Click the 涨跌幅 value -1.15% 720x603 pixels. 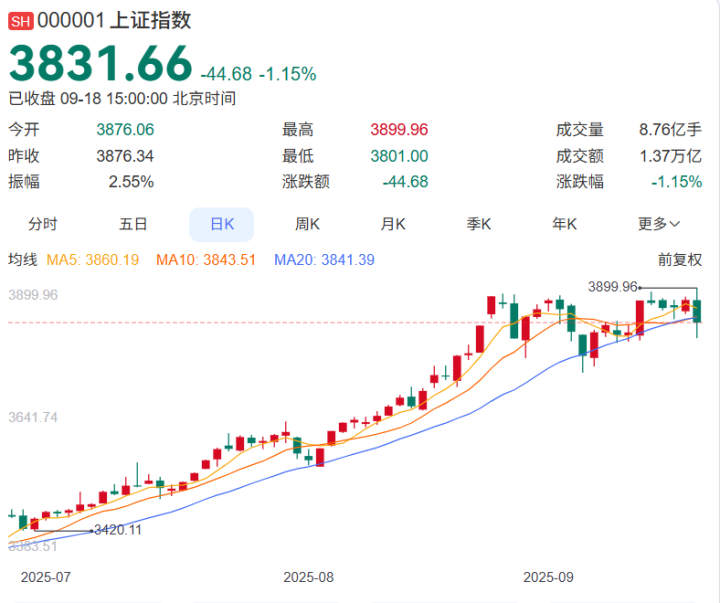[x=677, y=182]
